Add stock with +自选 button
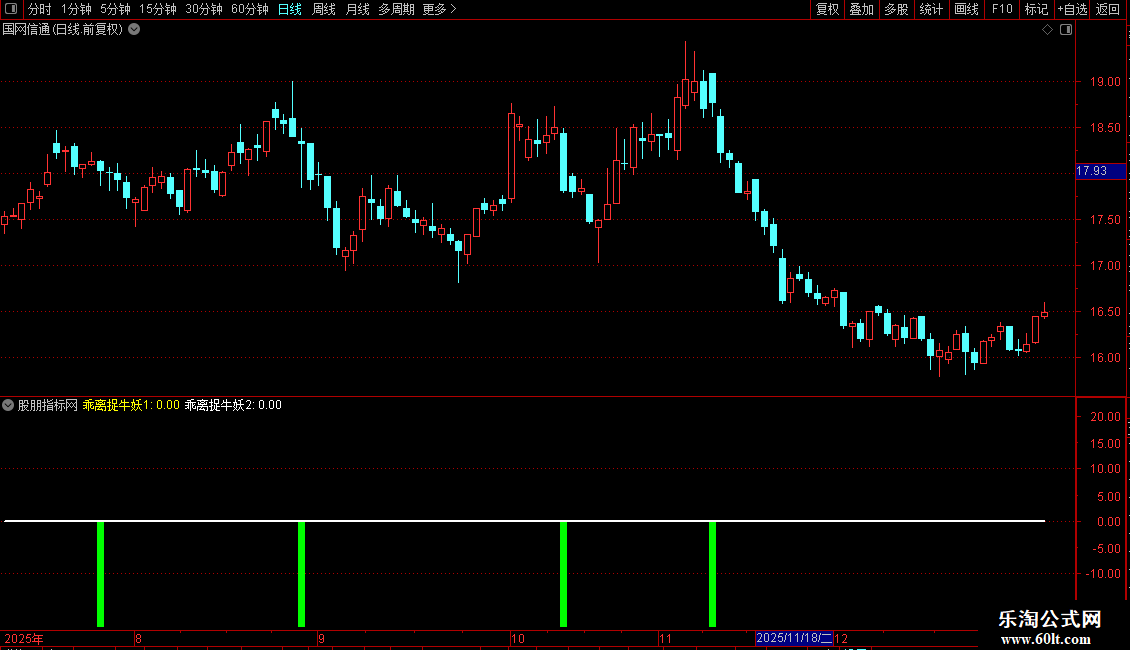1130x650 pixels. point(1072,9)
